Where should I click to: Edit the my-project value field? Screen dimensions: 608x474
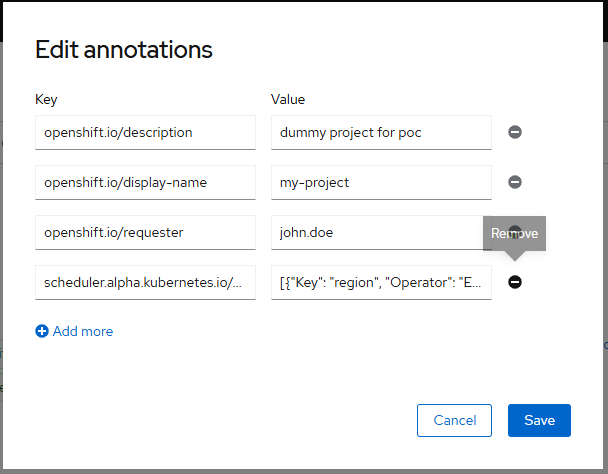[x=381, y=182]
